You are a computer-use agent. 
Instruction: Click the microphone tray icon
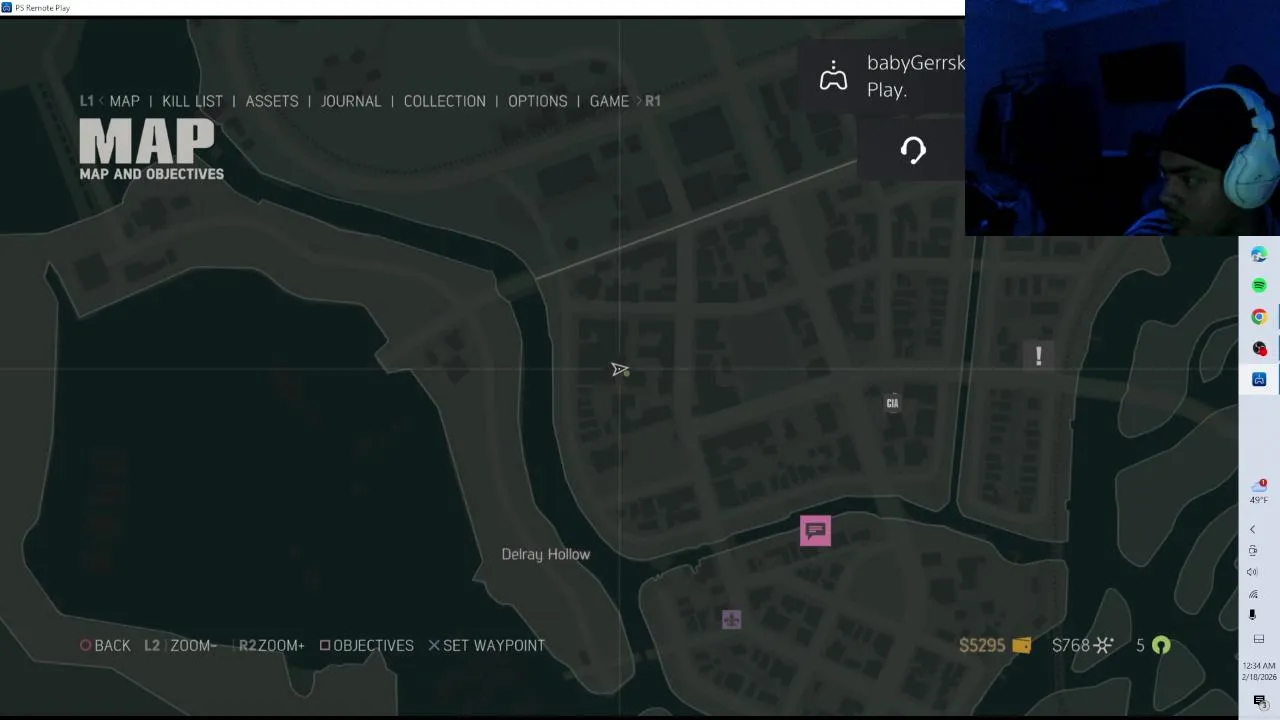[x=1252, y=615]
